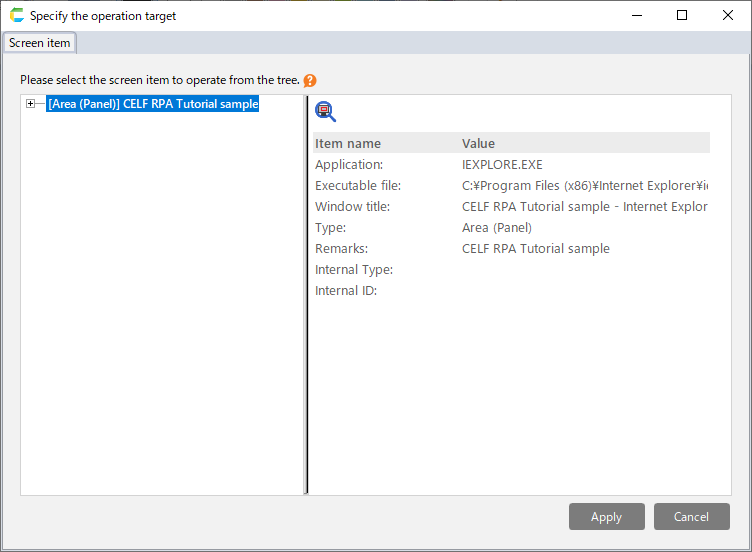Select the Internal ID property row
Screen dimensions: 752x552
point(345,290)
